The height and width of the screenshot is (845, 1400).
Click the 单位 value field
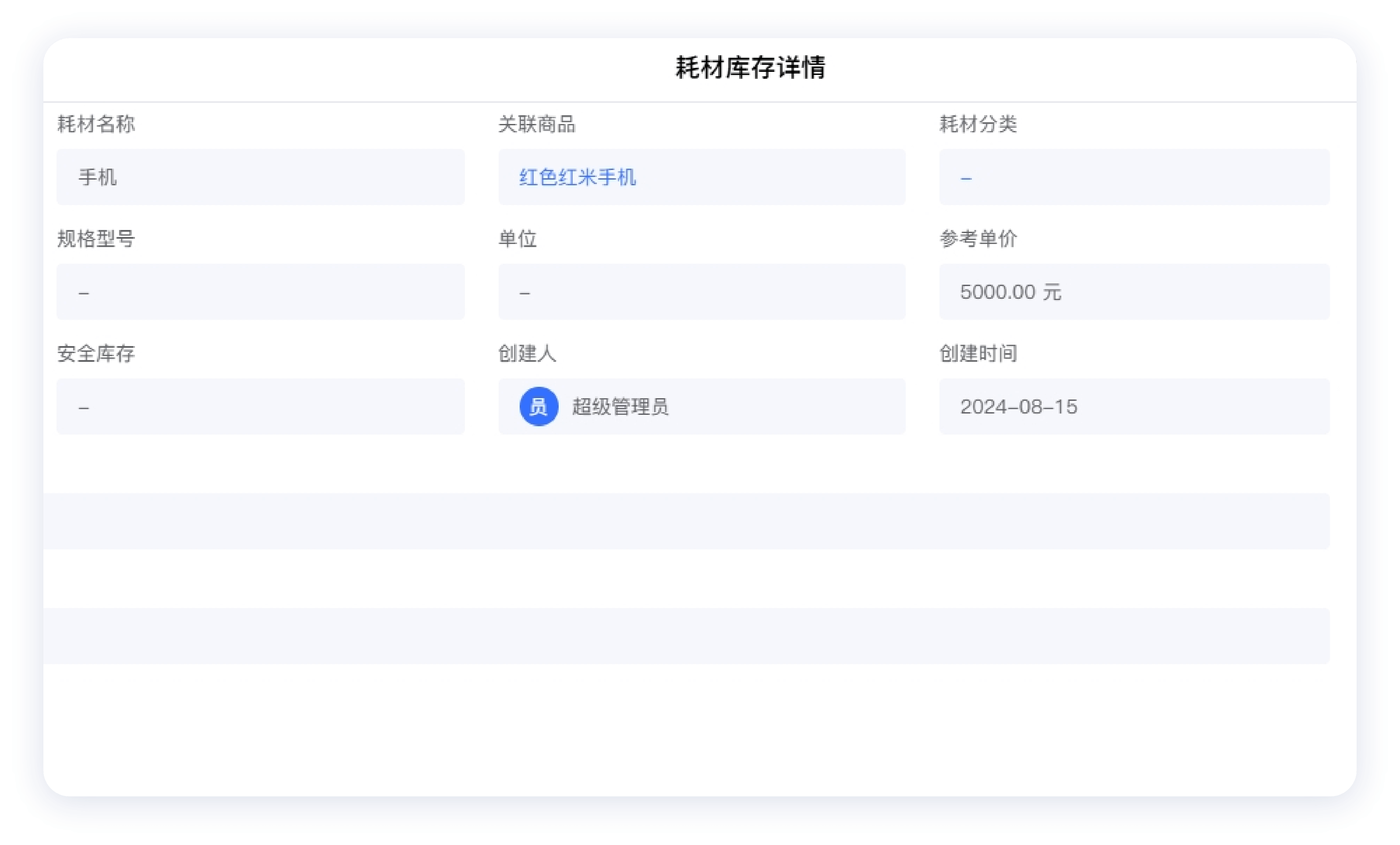click(x=702, y=292)
